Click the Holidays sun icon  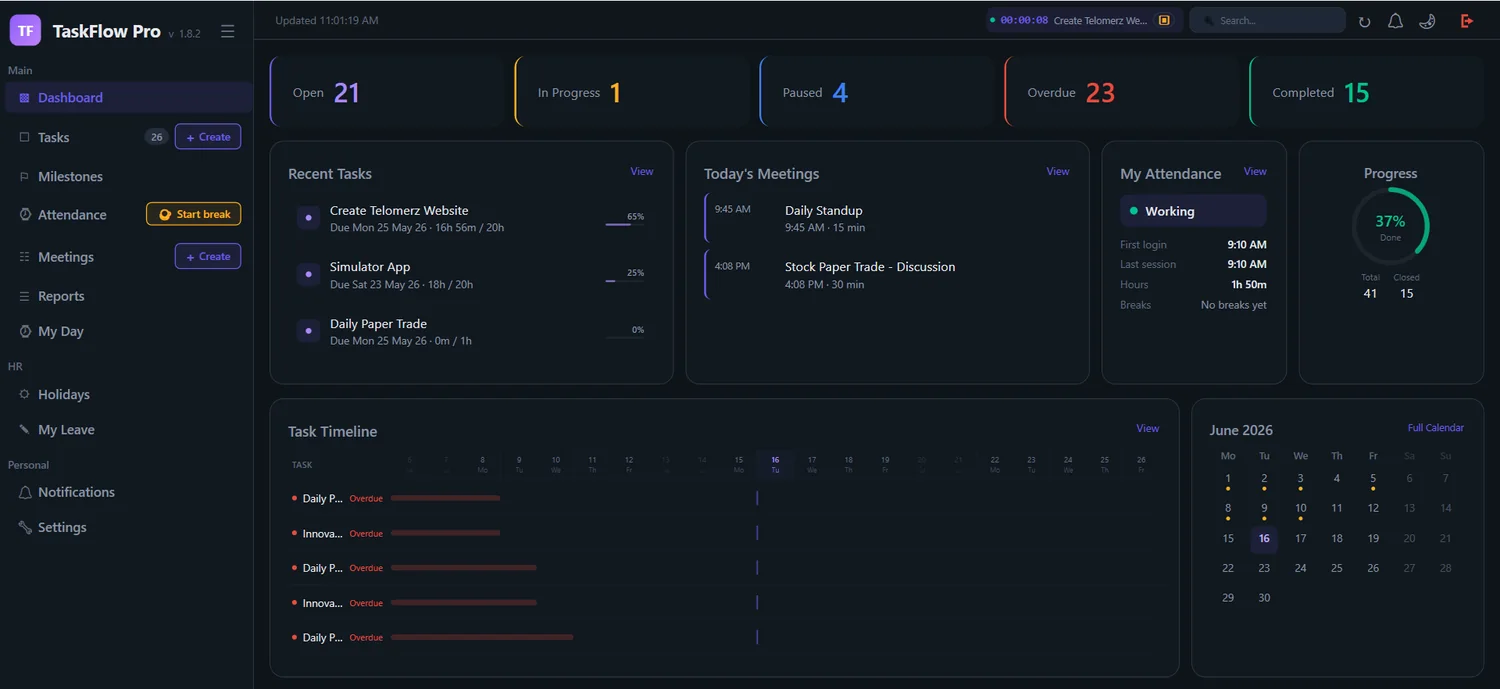pos(24,394)
